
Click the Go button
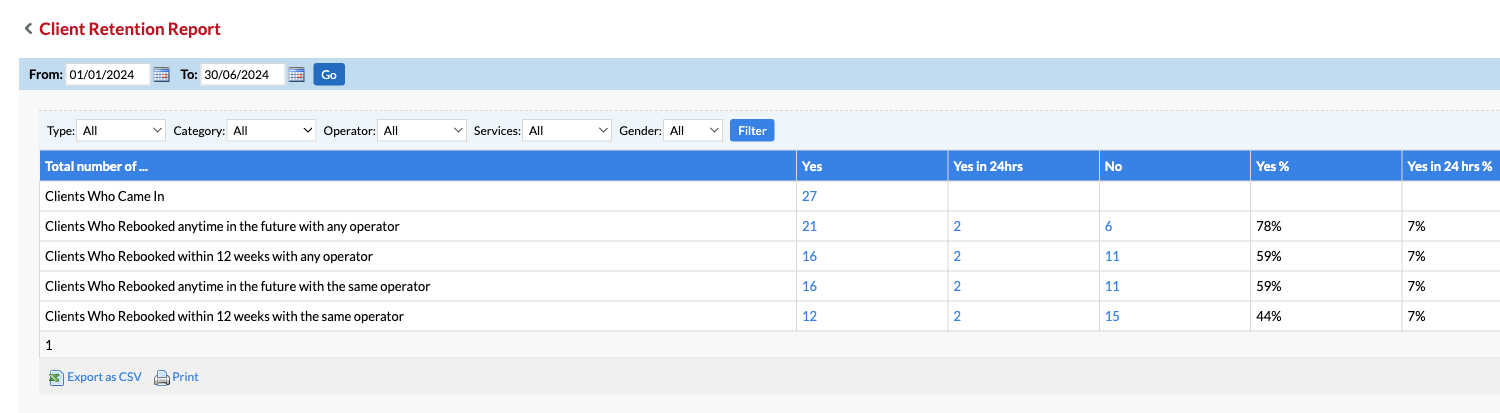point(329,74)
